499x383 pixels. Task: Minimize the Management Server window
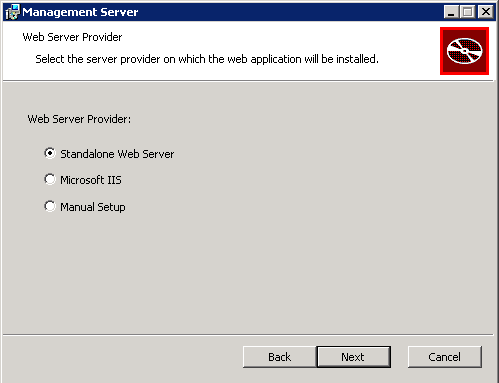451,12
